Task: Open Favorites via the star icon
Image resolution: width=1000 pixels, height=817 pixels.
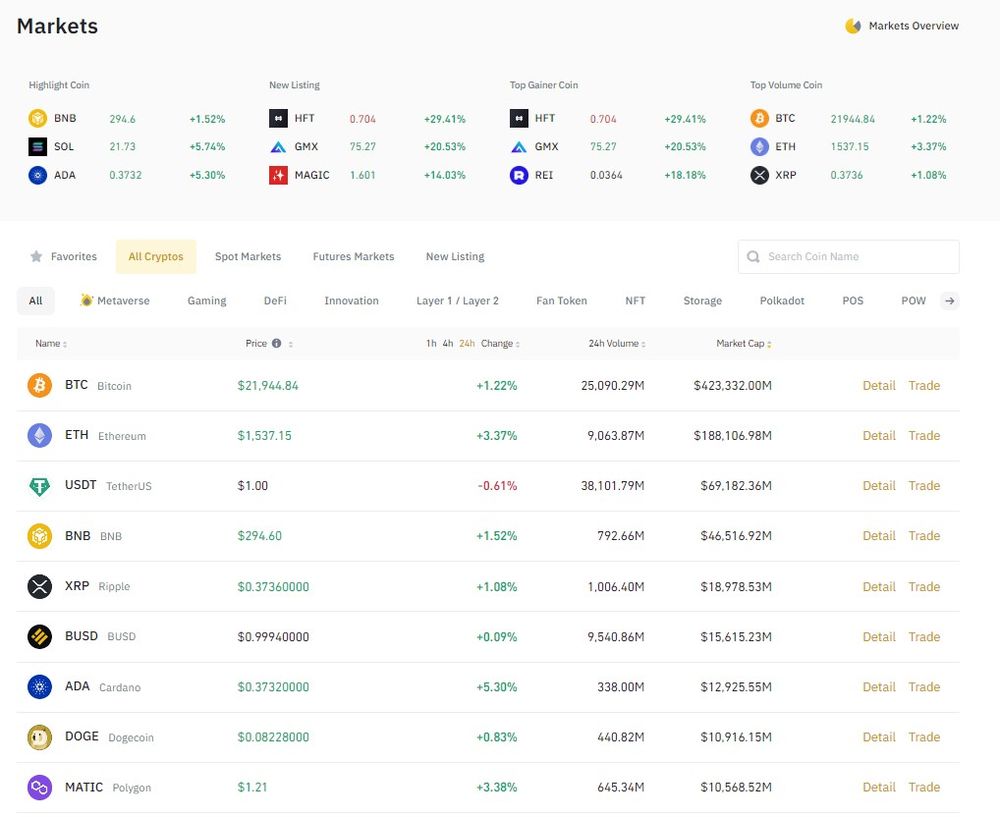Action: [x=37, y=257]
